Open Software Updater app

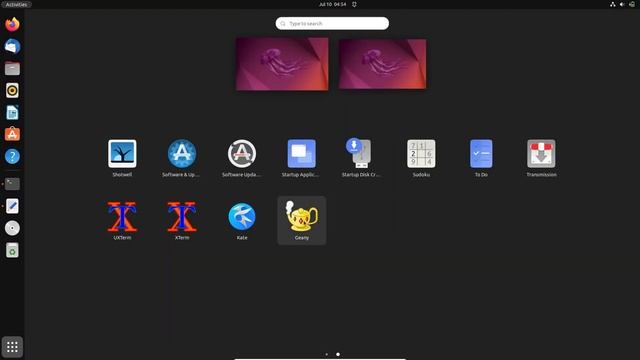(x=242, y=158)
